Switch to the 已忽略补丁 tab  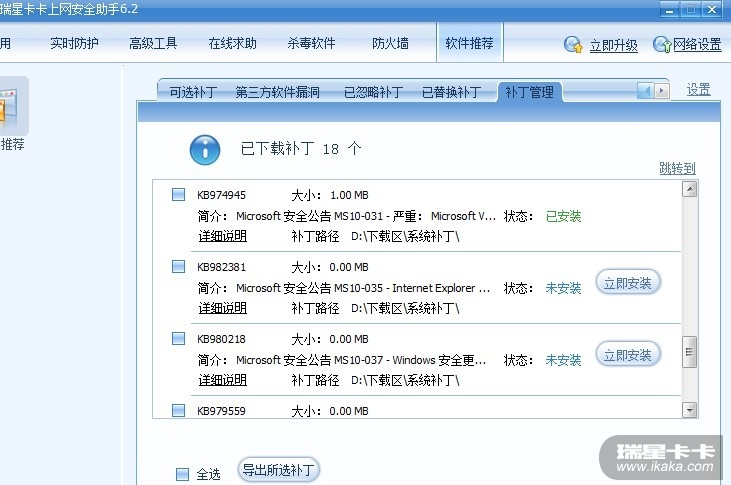pyautogui.click(x=373, y=92)
